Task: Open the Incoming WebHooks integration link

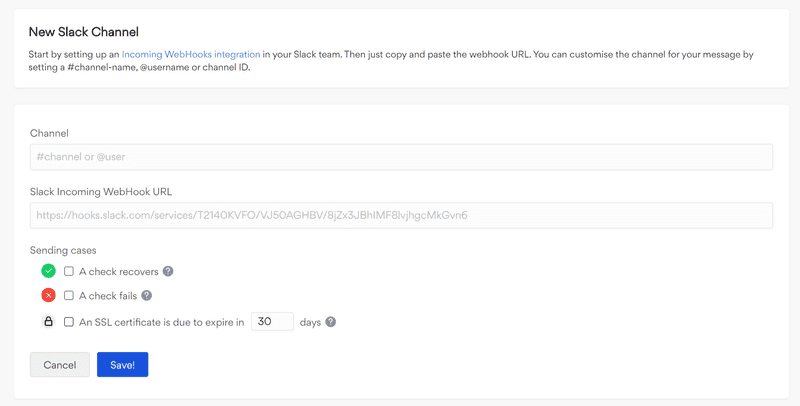Action: pyautogui.click(x=191, y=54)
